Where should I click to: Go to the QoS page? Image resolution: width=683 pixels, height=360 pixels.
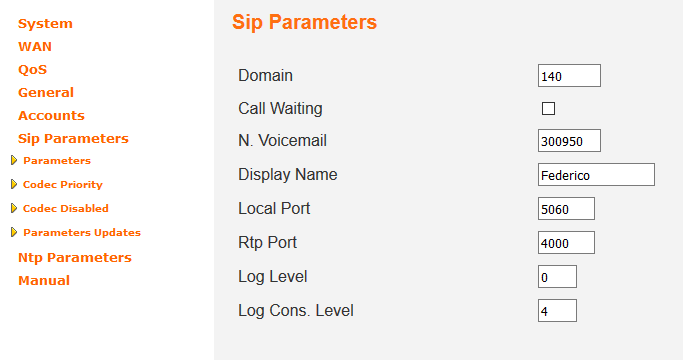32,70
